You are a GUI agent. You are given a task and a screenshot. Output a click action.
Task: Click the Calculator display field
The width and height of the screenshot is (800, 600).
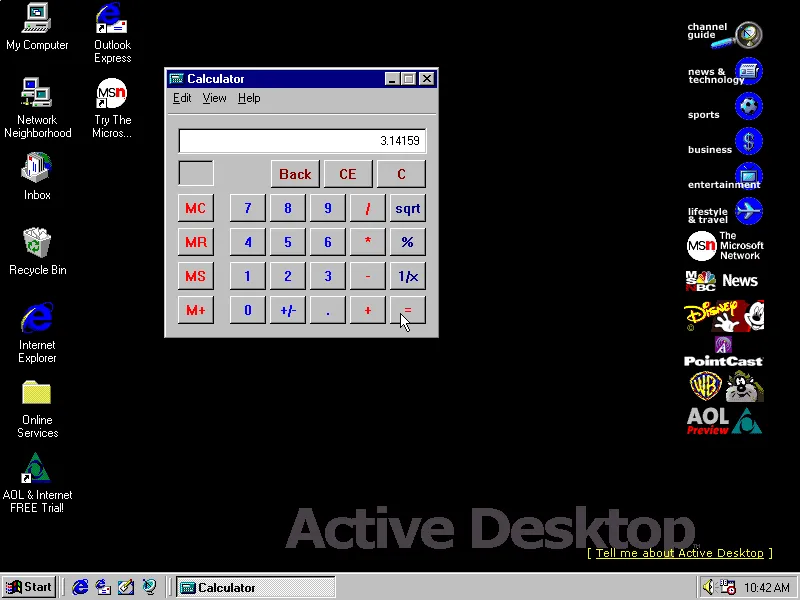click(301, 141)
